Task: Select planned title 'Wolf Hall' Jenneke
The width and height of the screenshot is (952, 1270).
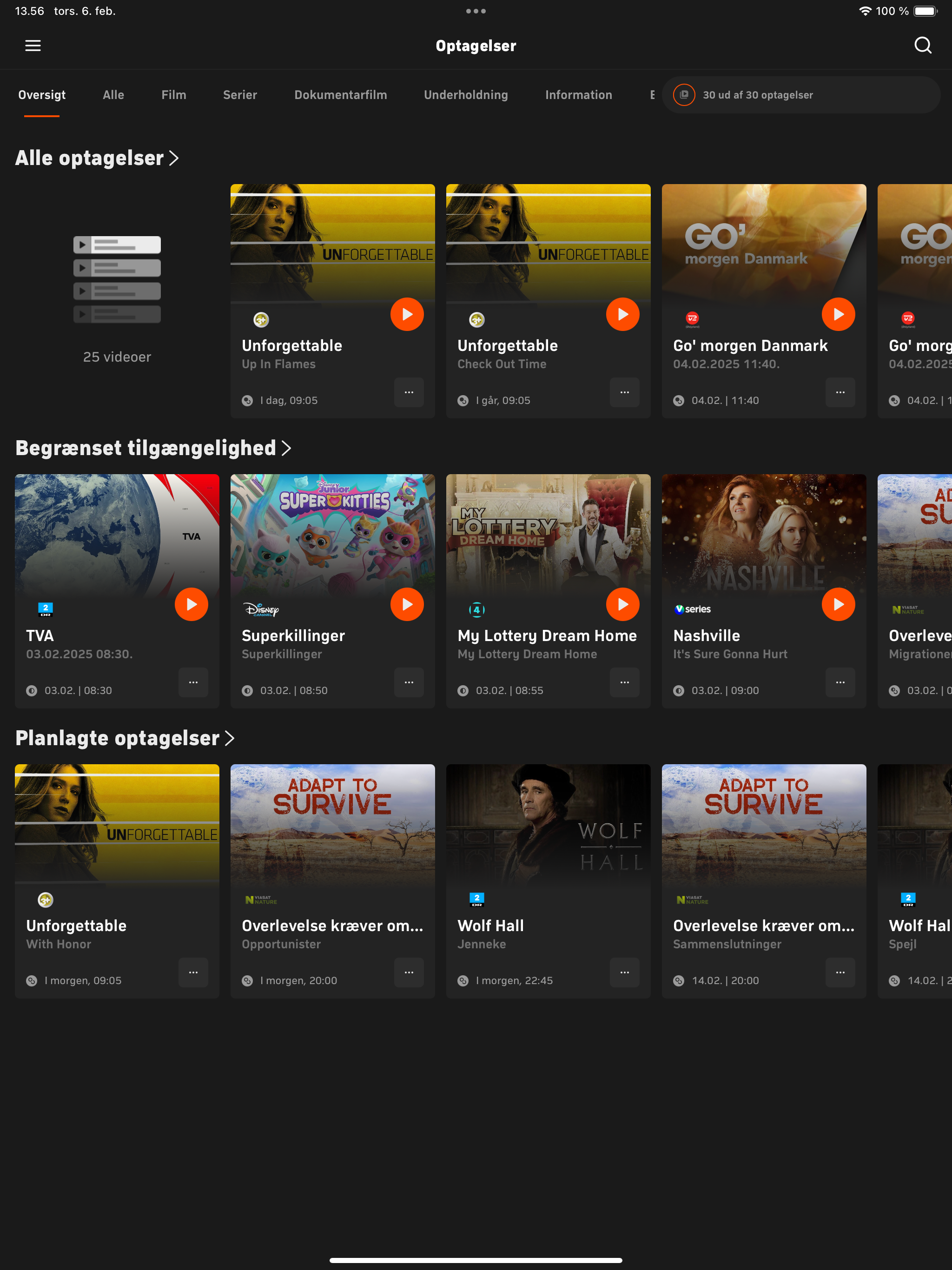Action: [491, 926]
